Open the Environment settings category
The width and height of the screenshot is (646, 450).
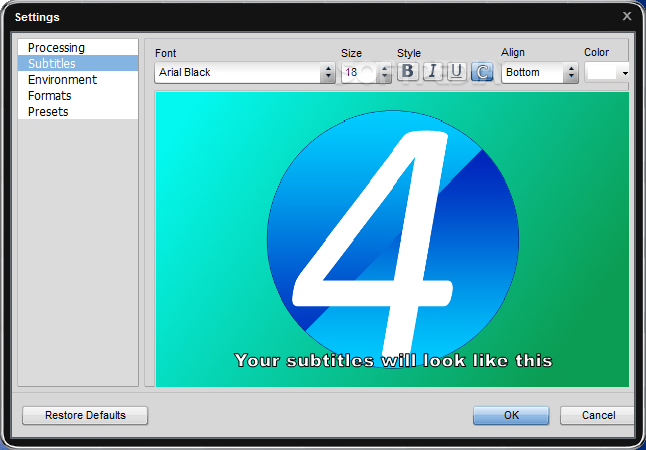pyautogui.click(x=78, y=80)
